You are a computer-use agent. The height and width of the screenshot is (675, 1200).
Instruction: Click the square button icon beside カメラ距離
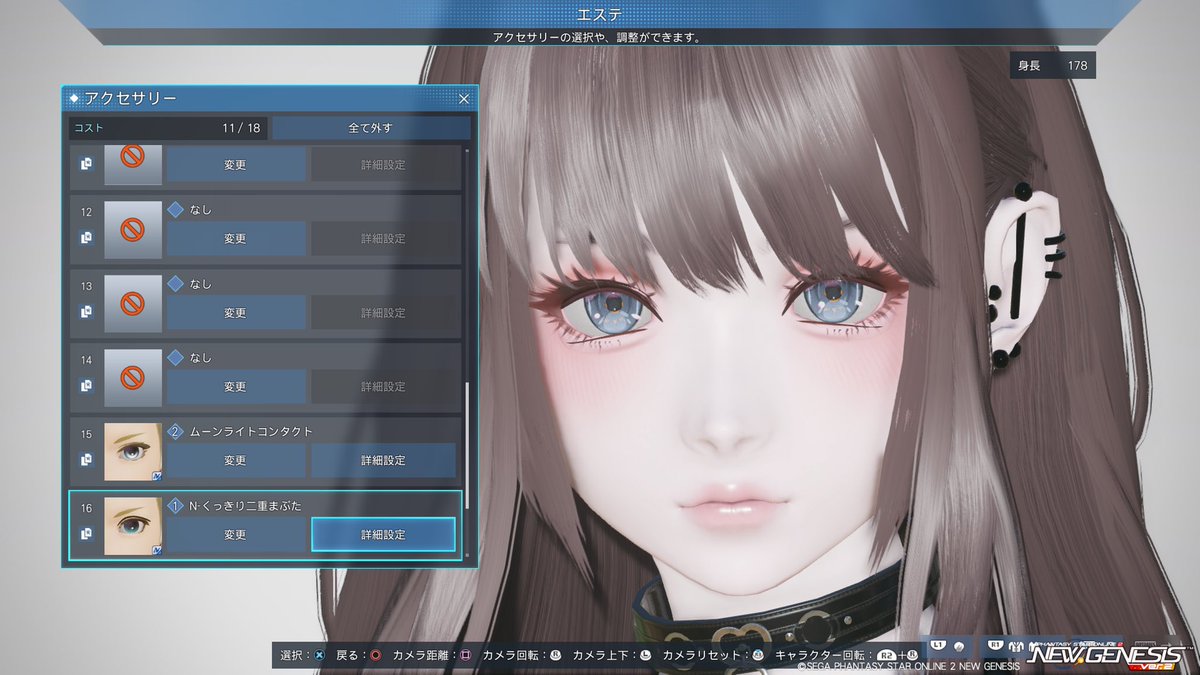(465, 655)
